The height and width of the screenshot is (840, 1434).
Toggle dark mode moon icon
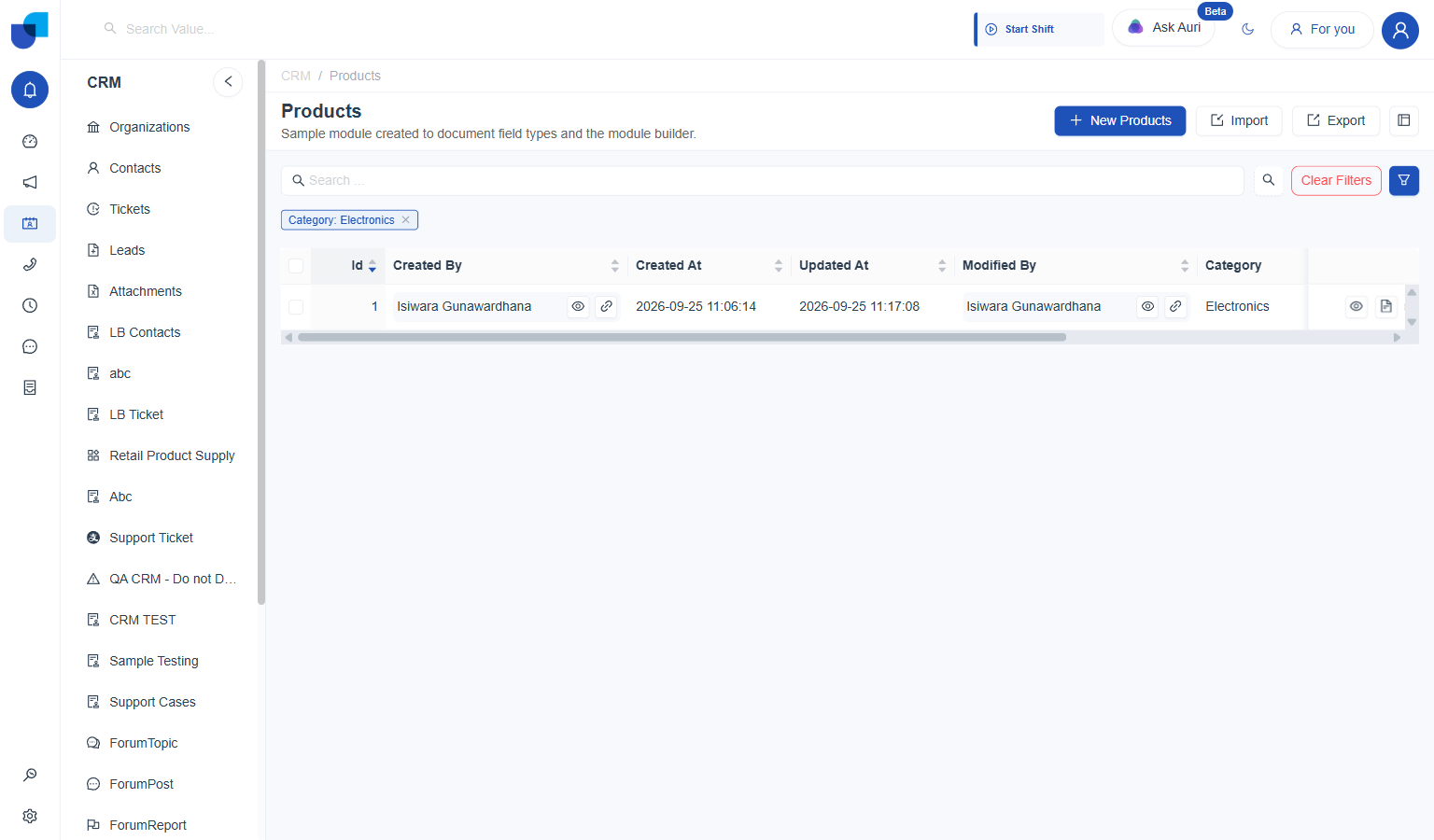tap(1248, 29)
